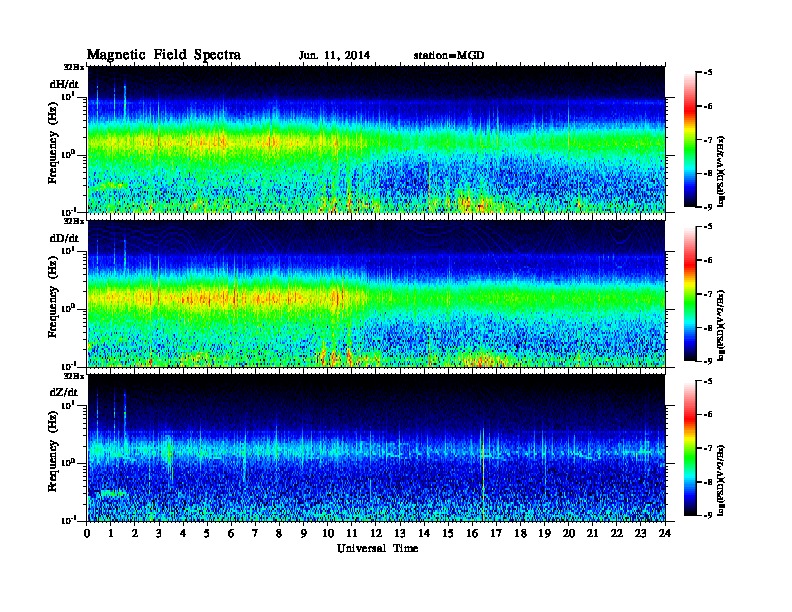792x612 pixels.
Task: Click hour '11' on the time axis
Action: coord(352,533)
